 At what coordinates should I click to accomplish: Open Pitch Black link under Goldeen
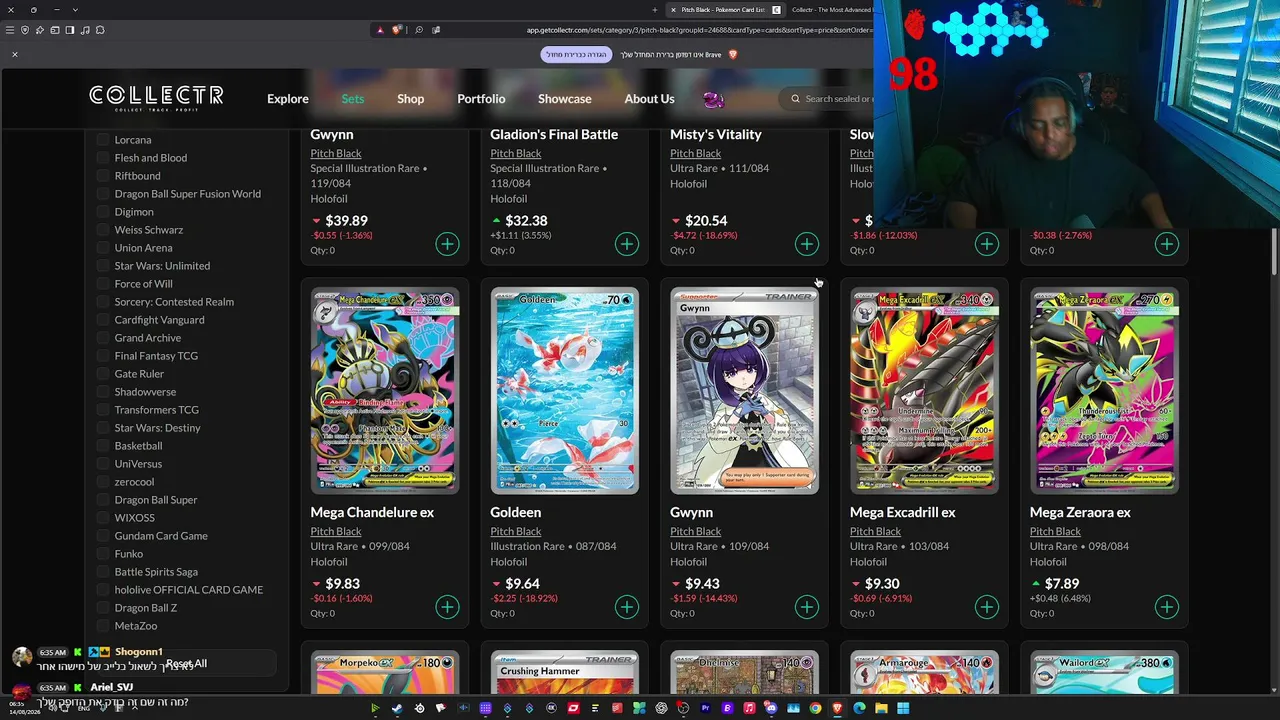pos(516,532)
